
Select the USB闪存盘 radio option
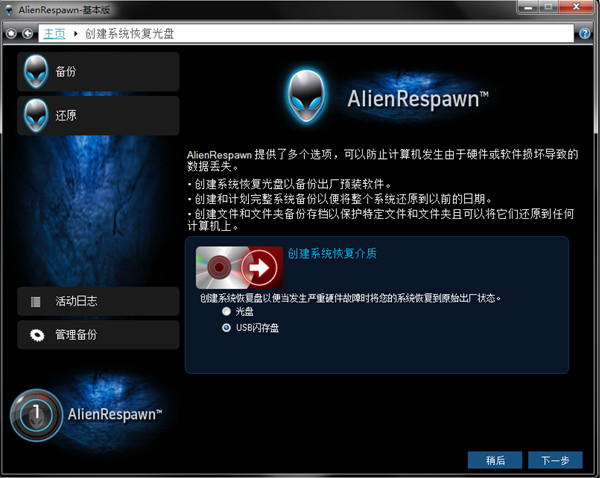tap(226, 328)
